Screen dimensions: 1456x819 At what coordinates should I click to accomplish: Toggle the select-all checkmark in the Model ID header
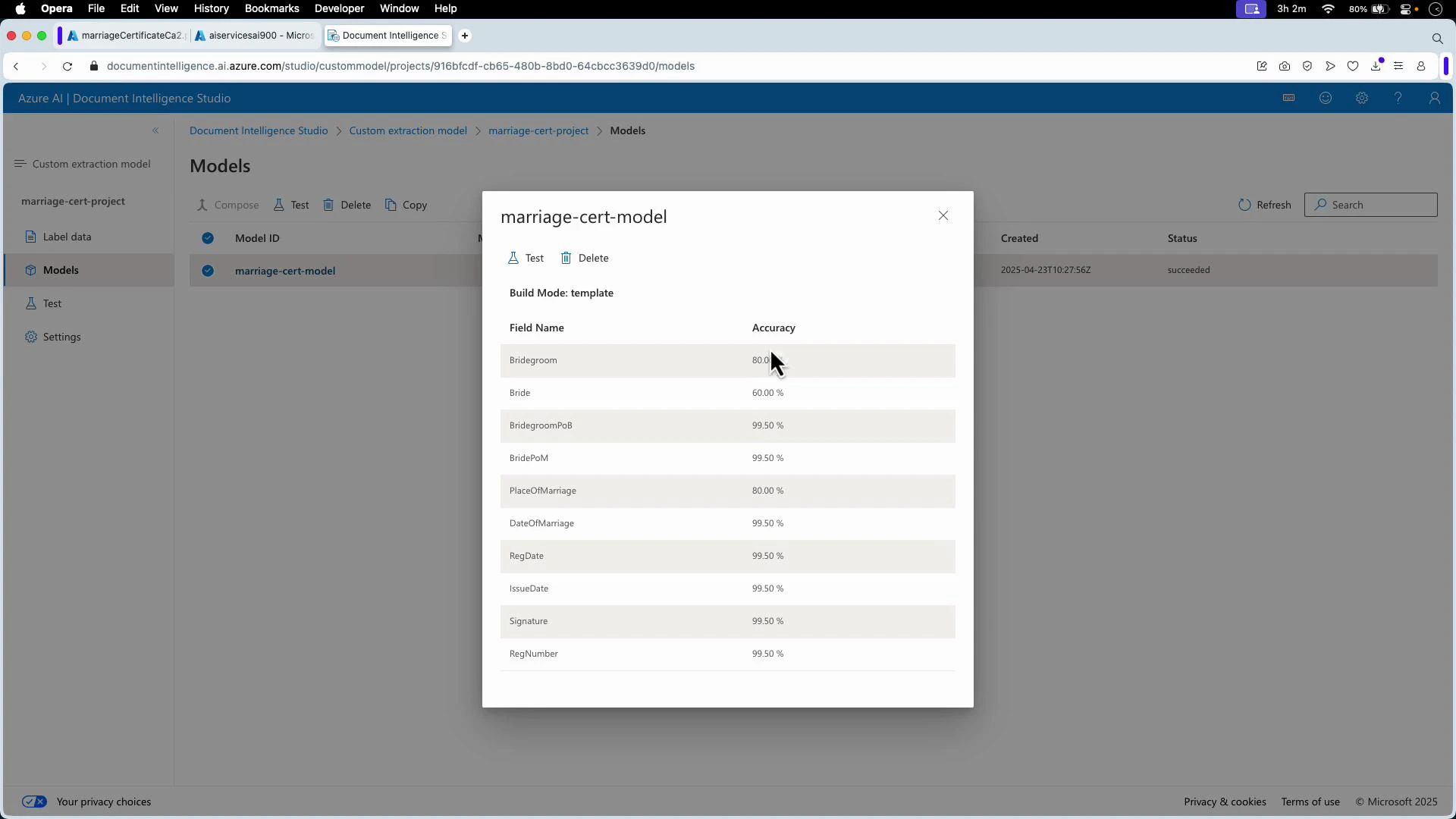208,238
